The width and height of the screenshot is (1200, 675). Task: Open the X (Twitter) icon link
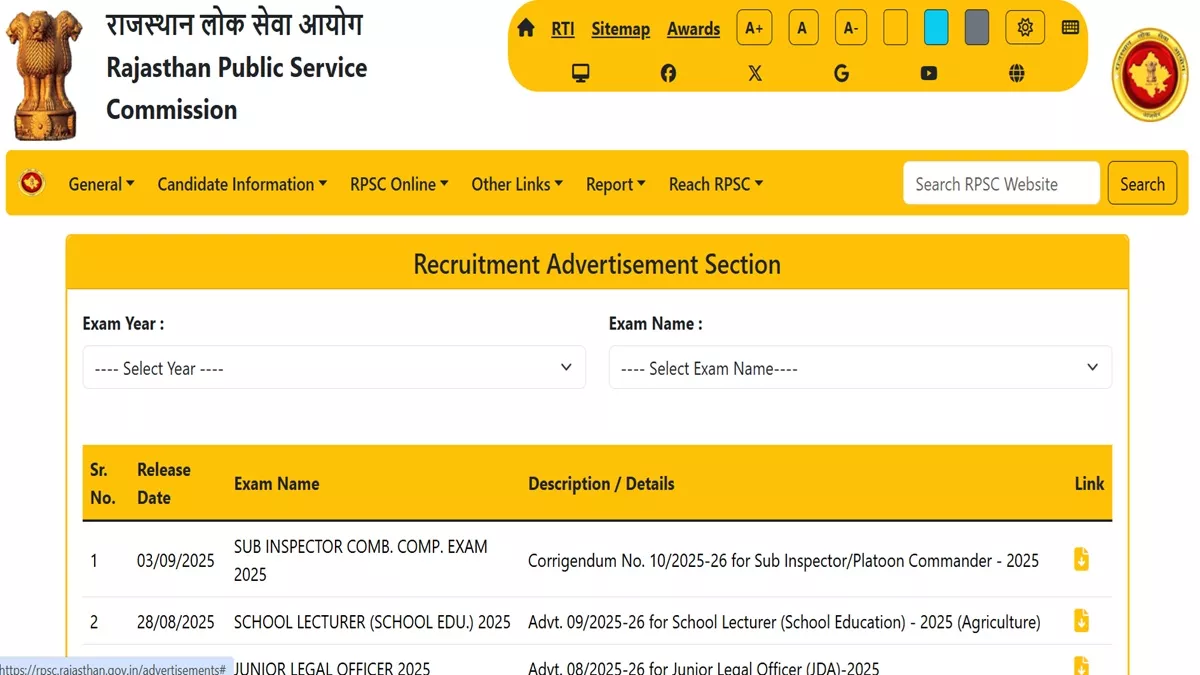[755, 73]
